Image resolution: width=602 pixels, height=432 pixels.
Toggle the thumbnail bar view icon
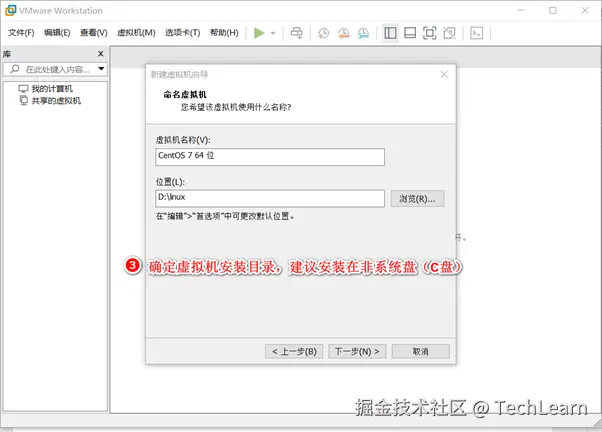[410, 33]
